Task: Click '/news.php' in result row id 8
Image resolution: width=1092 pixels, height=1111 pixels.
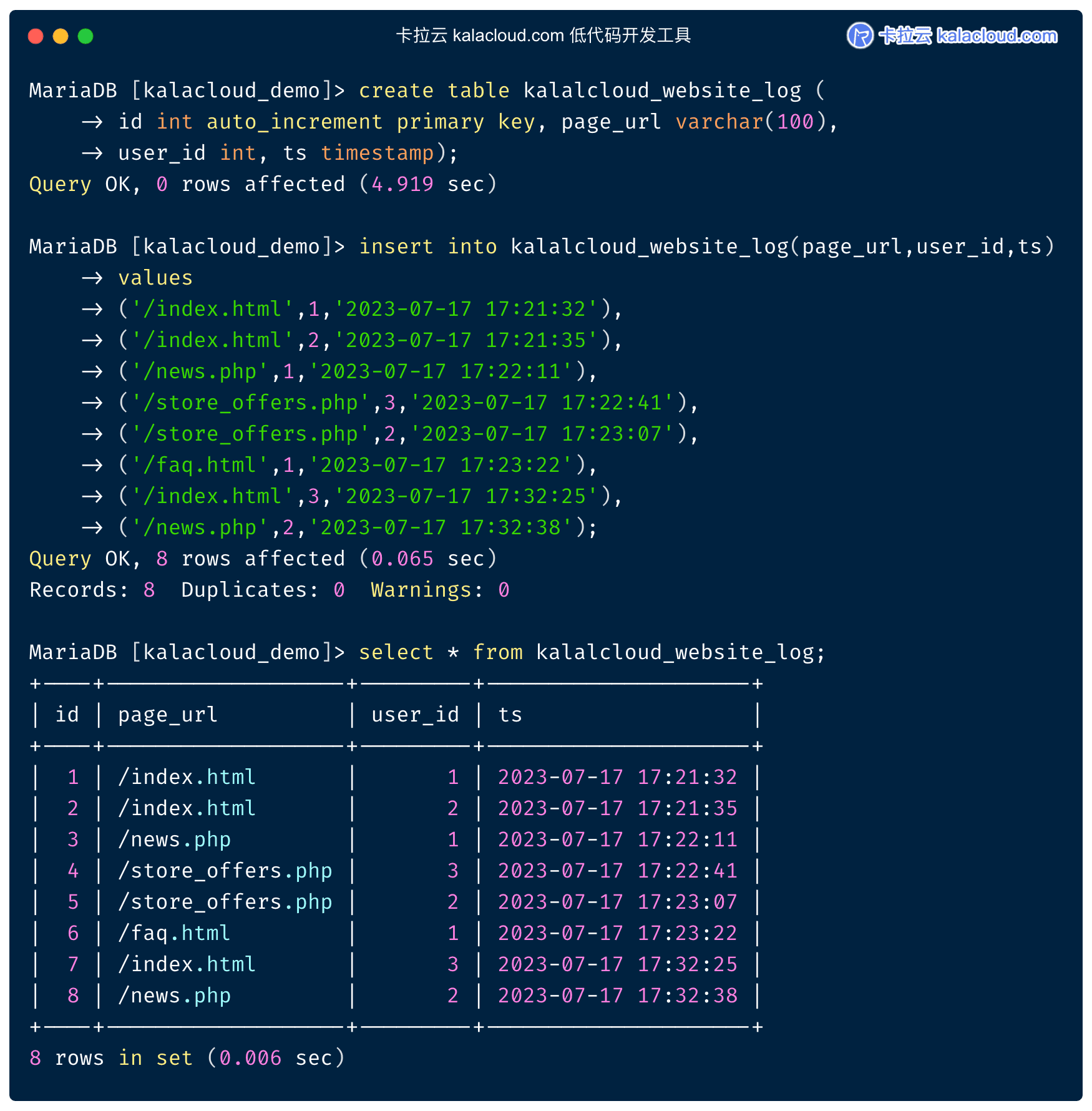Action: 174,996
